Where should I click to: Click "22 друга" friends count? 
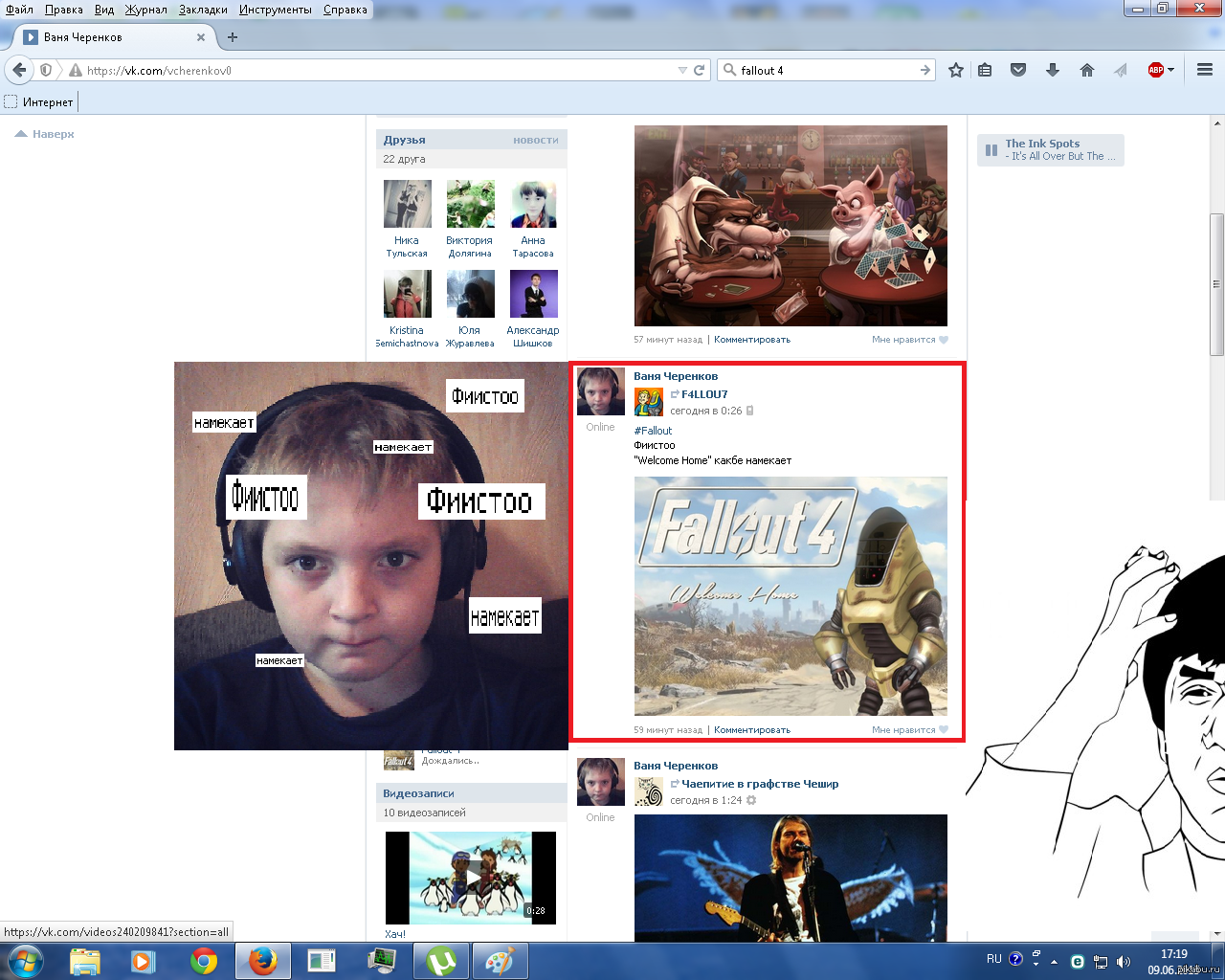point(404,159)
